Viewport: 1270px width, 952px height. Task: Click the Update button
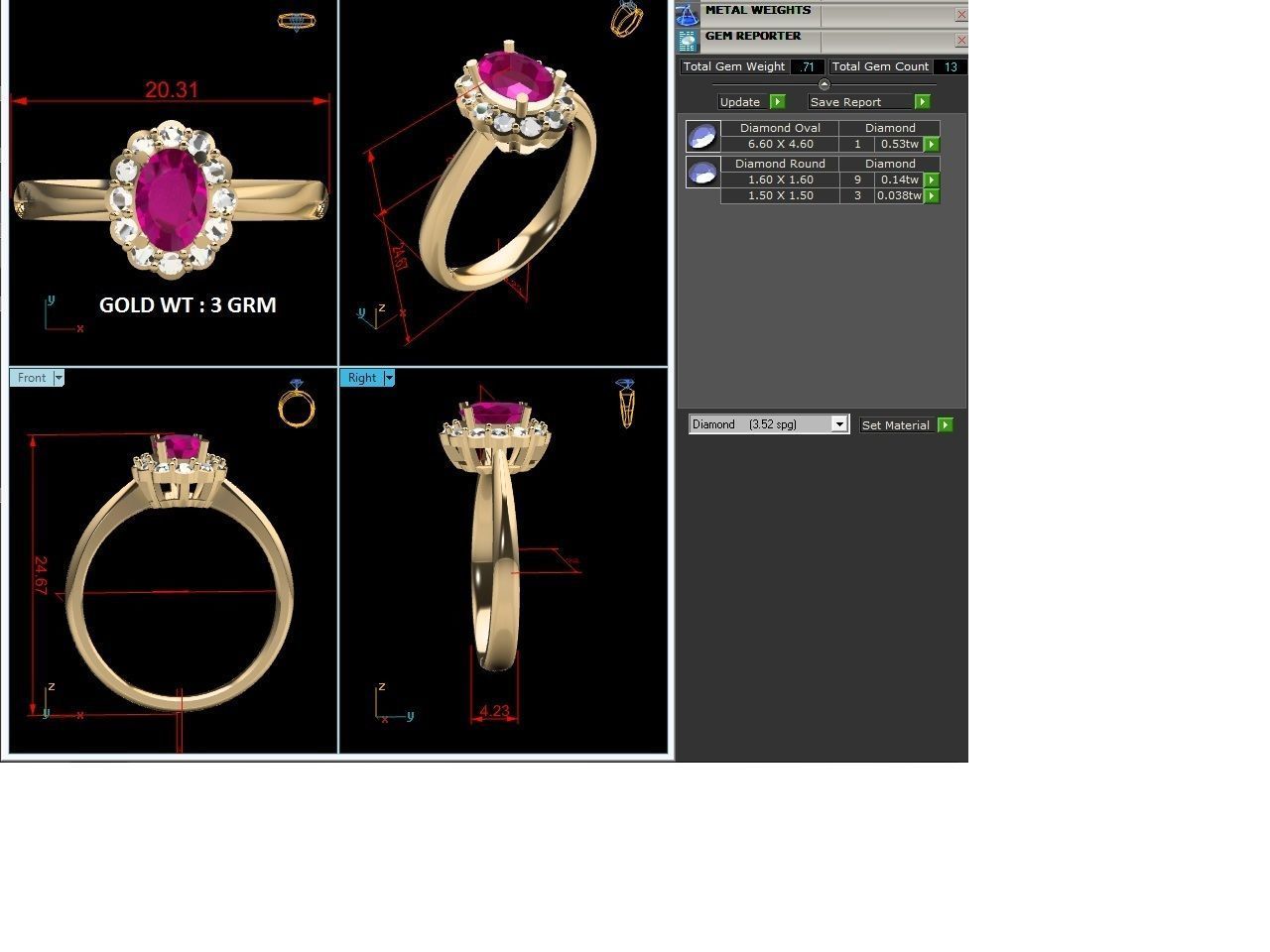tap(743, 101)
